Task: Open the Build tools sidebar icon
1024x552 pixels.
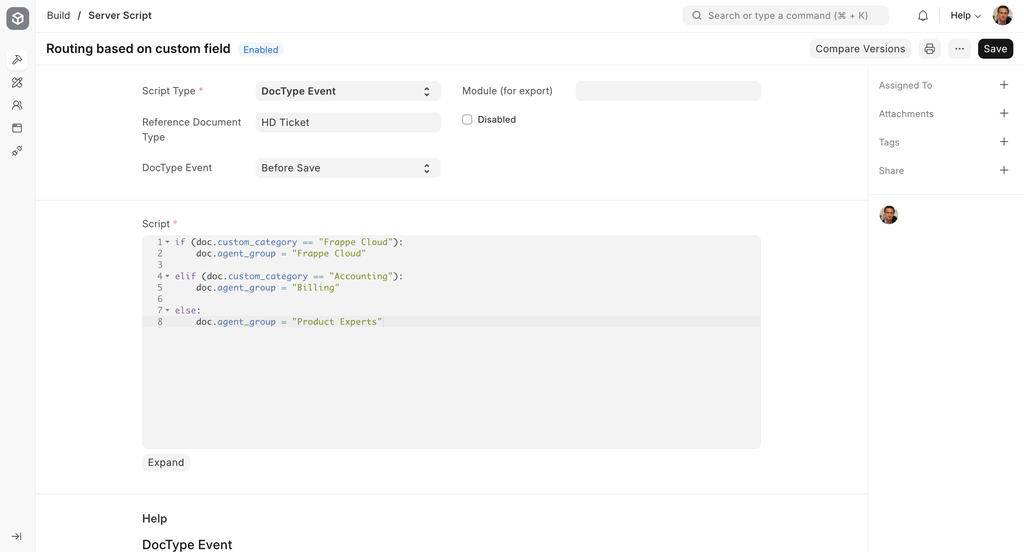Action: [x=17, y=60]
